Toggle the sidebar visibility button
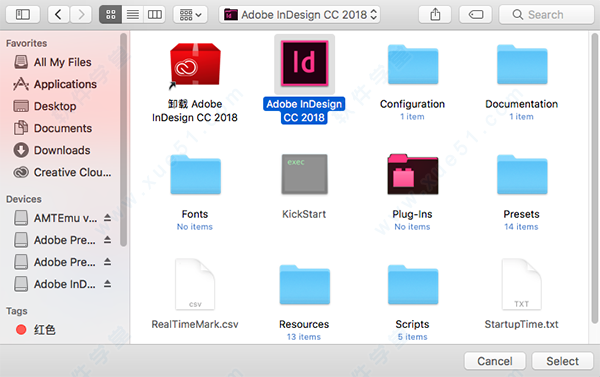The image size is (600, 377). (23, 15)
